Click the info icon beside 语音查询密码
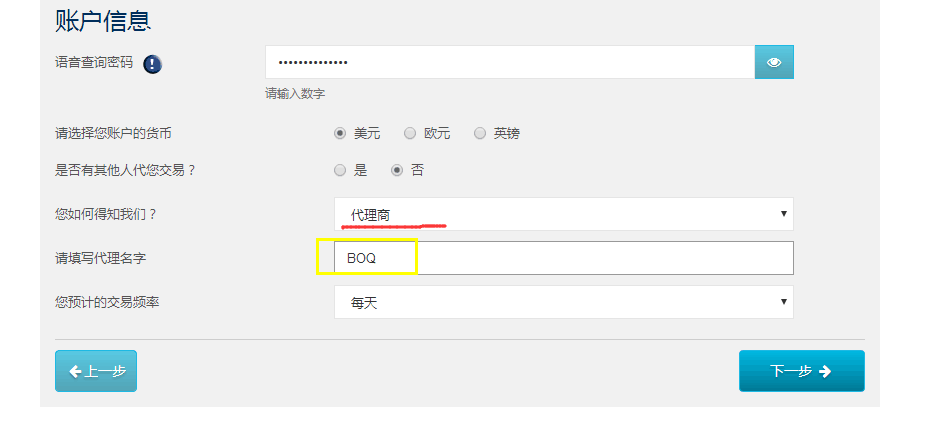This screenshot has width=946, height=437. [152, 64]
